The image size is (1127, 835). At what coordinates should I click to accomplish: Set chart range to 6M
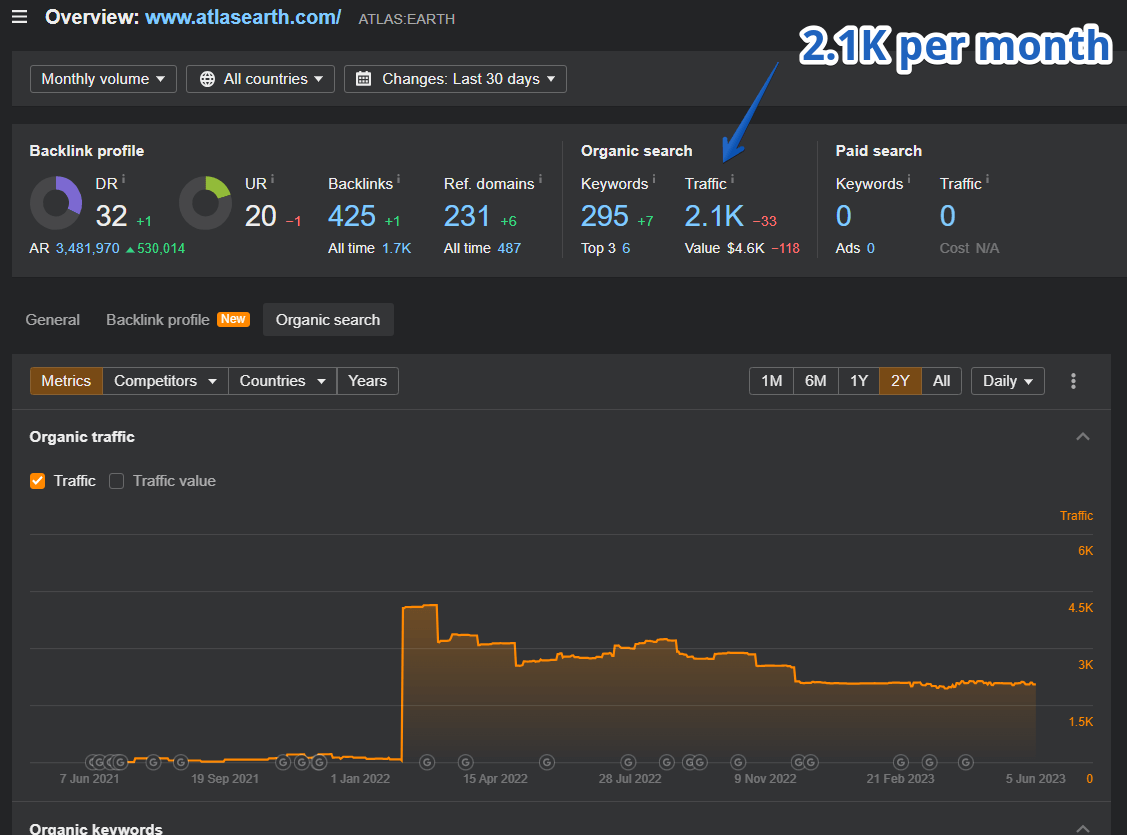[815, 381]
